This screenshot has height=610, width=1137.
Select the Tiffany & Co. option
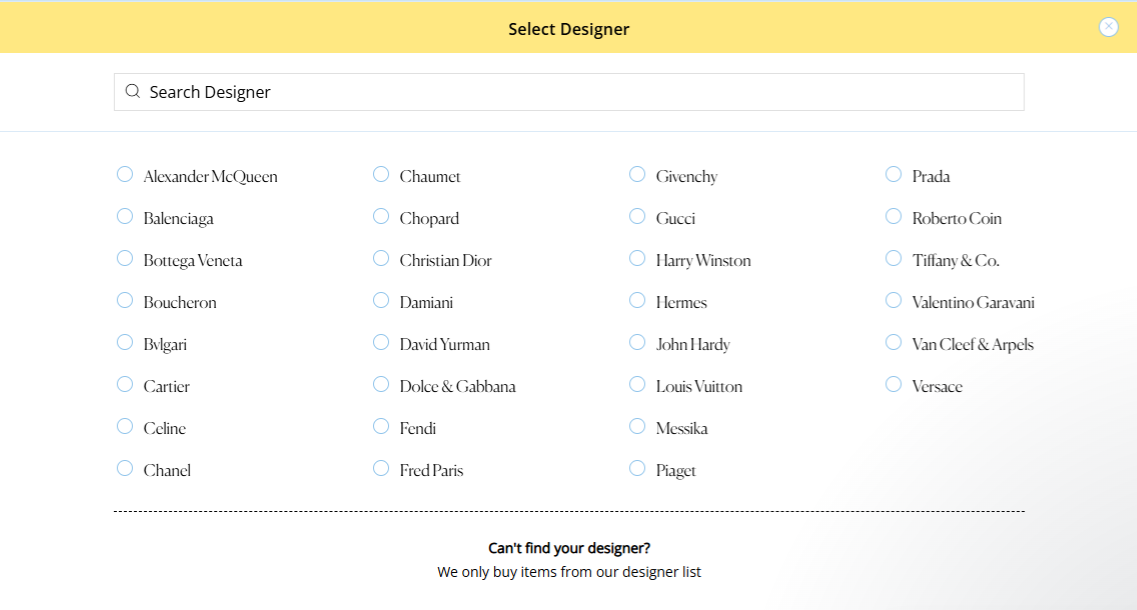pyautogui.click(x=893, y=257)
